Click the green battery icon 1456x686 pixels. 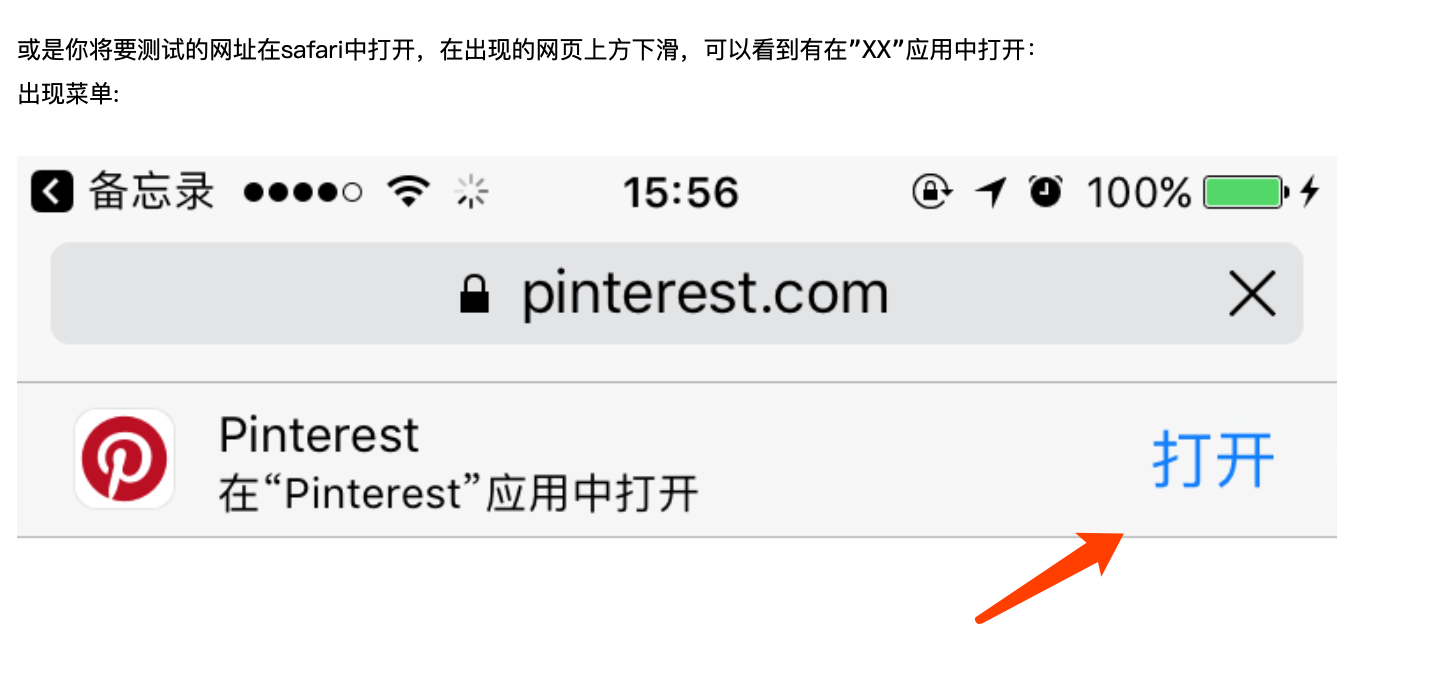tap(1246, 191)
